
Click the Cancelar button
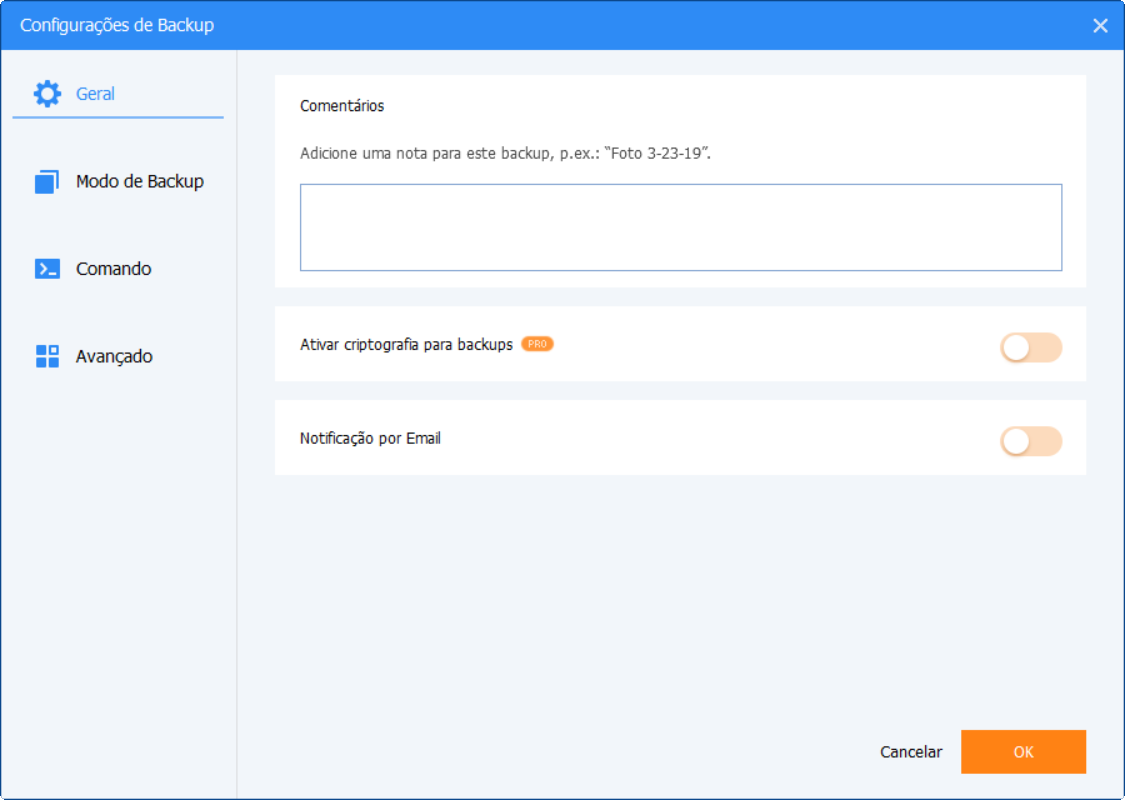(x=910, y=752)
